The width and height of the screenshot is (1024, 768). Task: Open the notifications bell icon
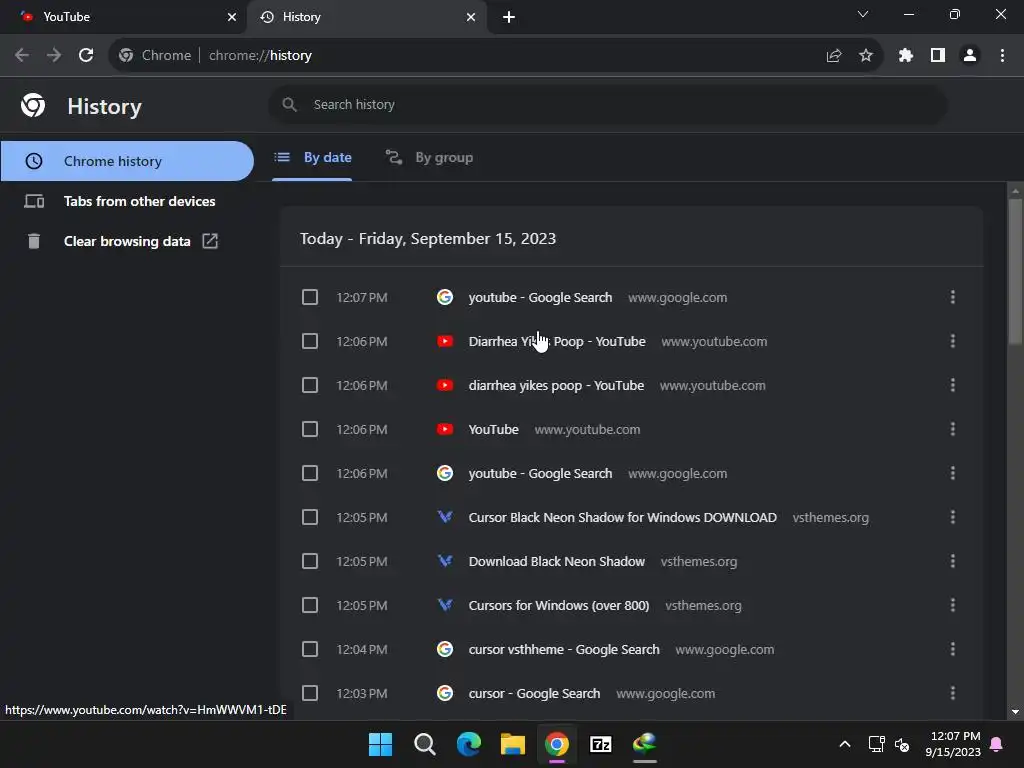(997, 744)
